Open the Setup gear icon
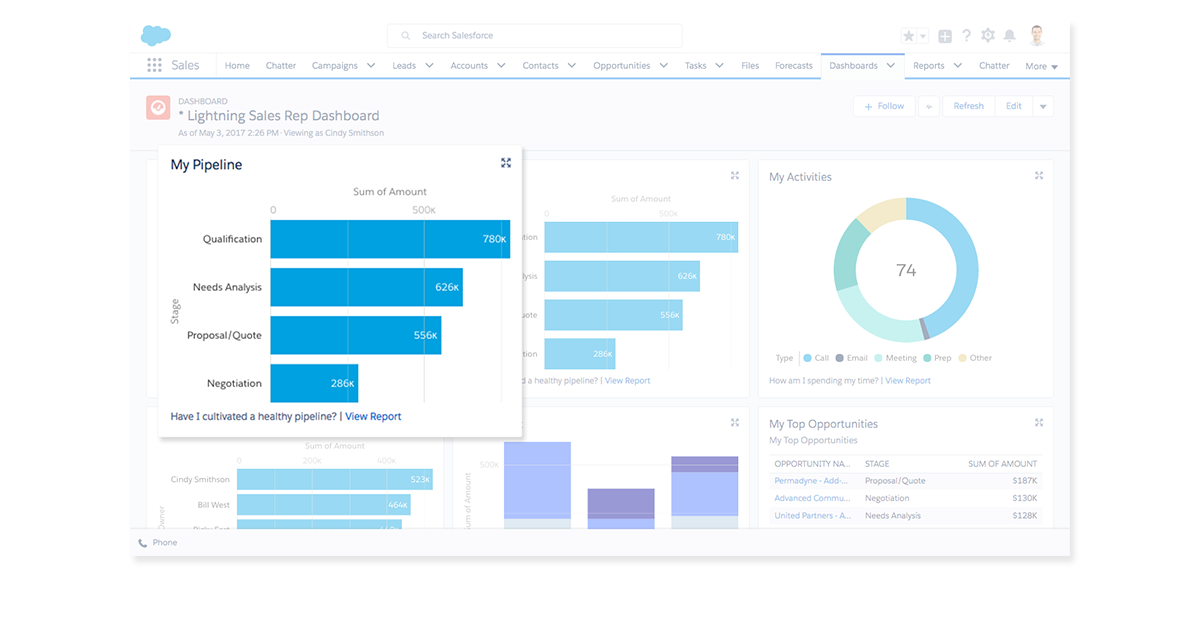The width and height of the screenshot is (1200, 640). tap(988, 36)
